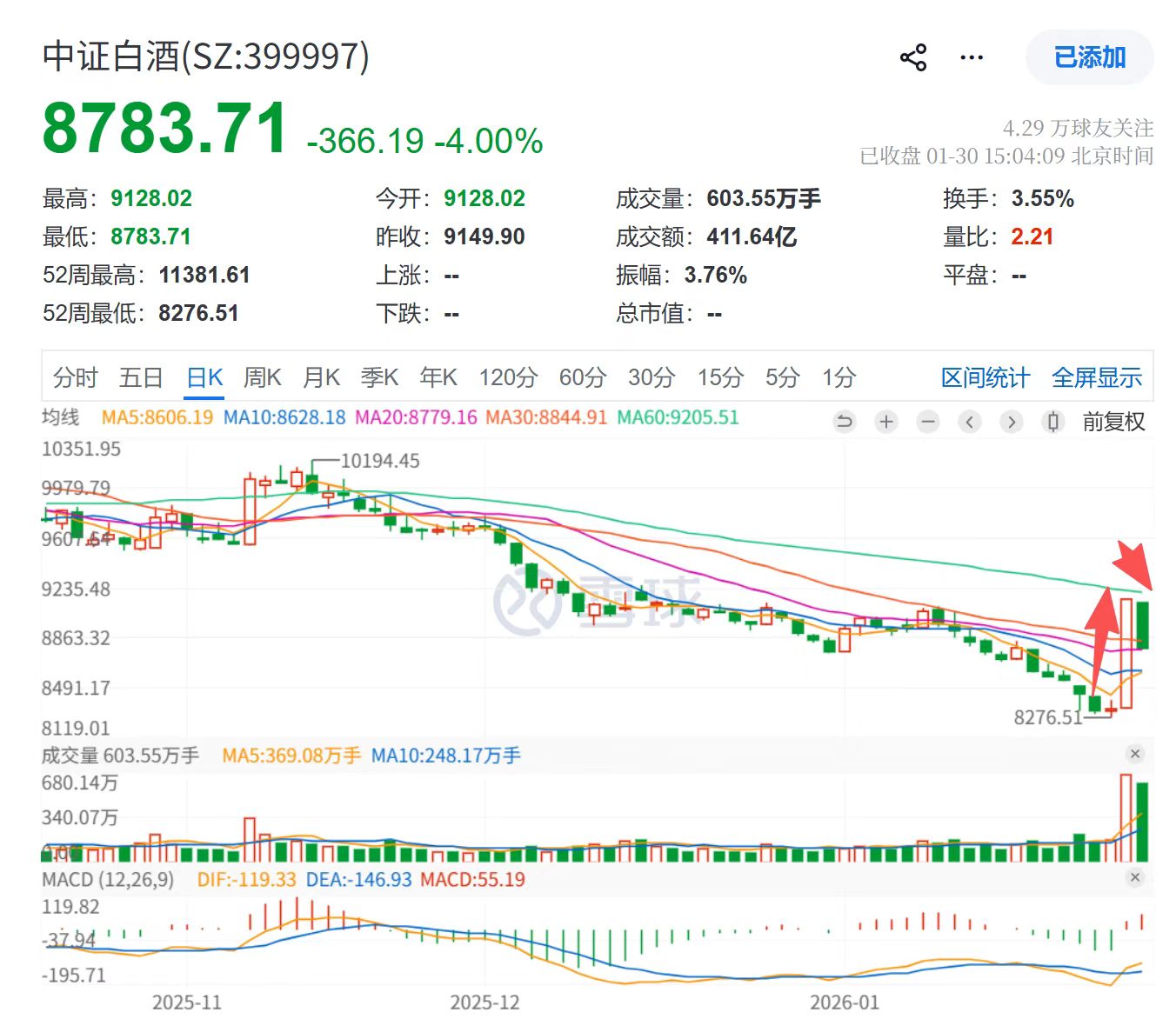Switch to the 60分 interval tab
The width and height of the screenshot is (1176, 1019).
583,377
